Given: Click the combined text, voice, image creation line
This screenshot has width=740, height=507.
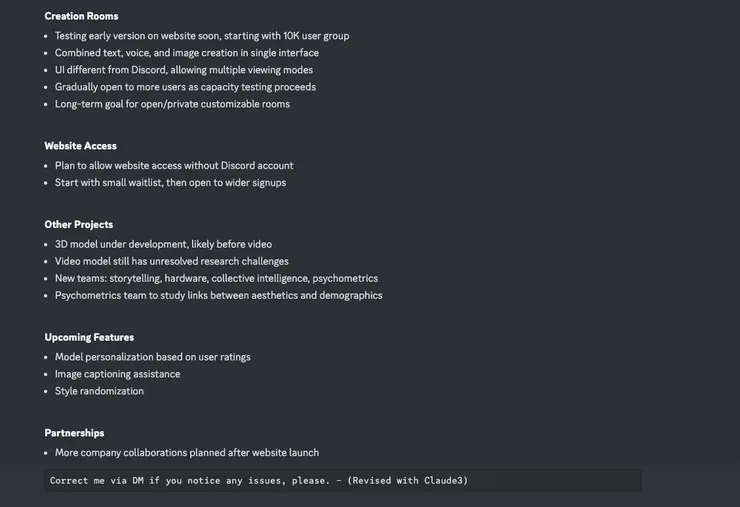Looking at the screenshot, I should (x=187, y=53).
